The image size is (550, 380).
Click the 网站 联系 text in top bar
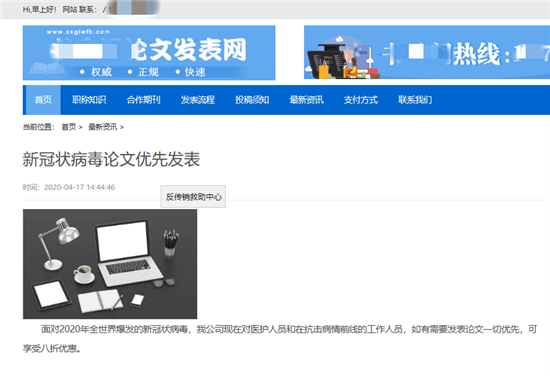tap(79, 9)
